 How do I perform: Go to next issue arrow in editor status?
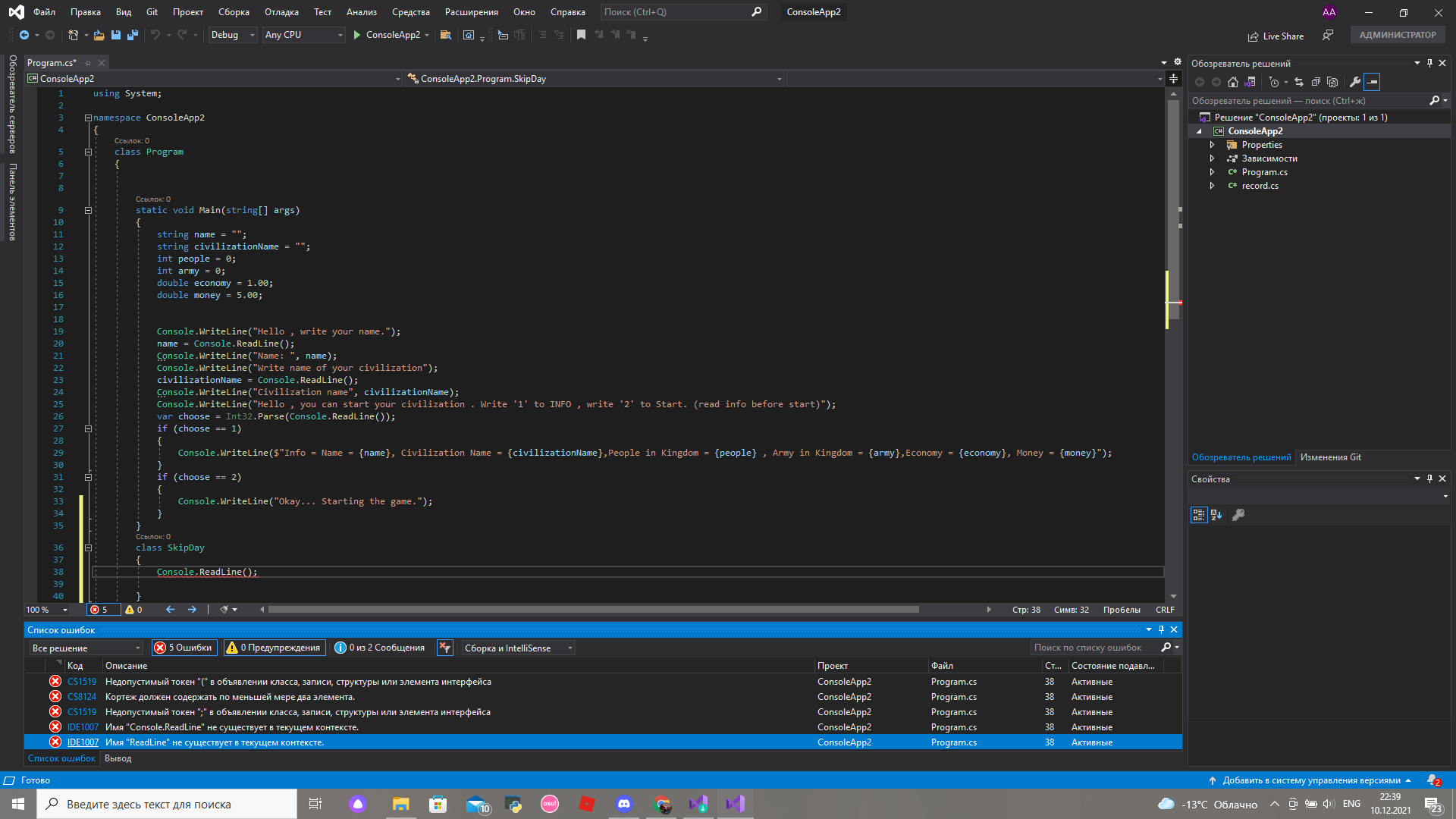[192, 610]
